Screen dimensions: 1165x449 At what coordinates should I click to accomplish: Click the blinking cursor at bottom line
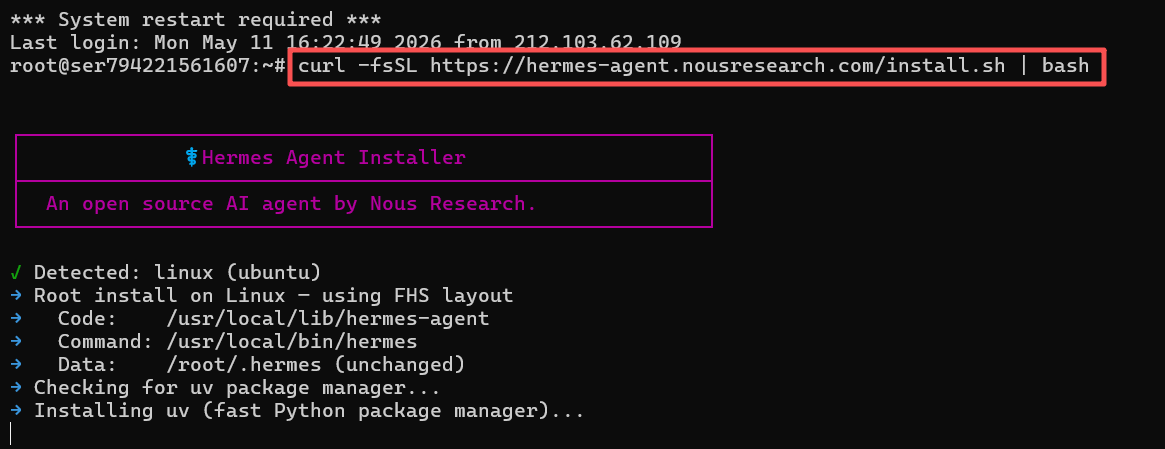pos(11,433)
